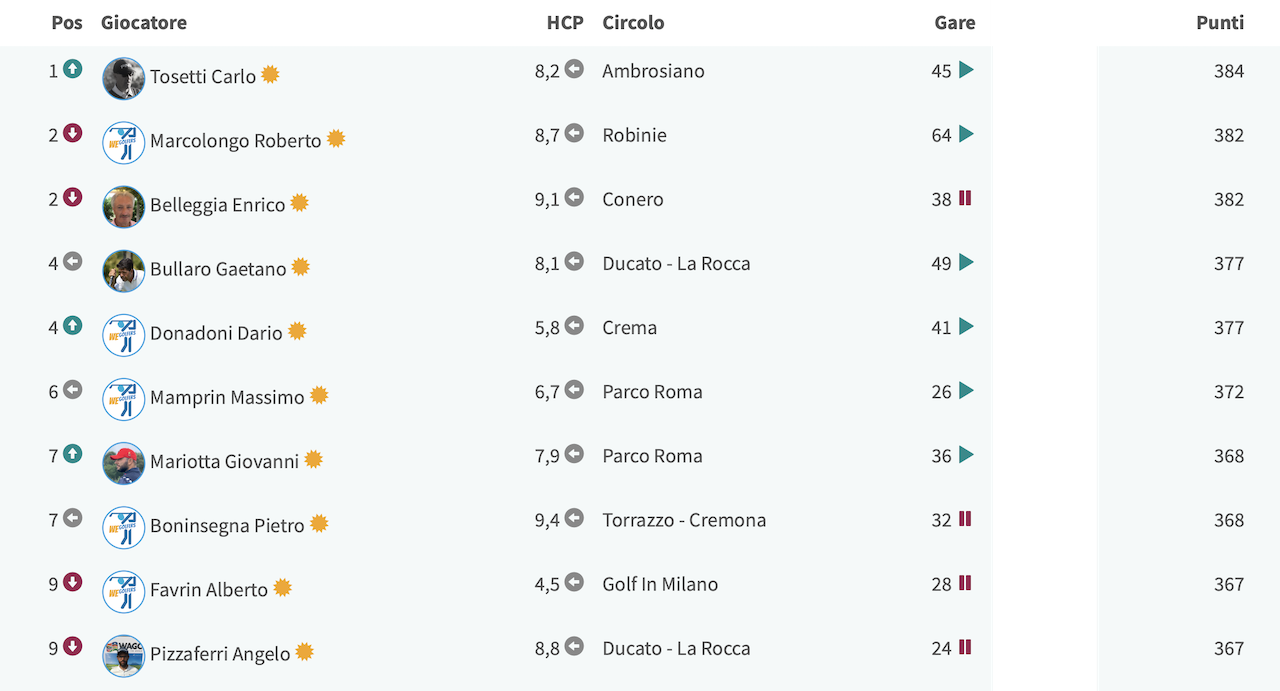Click the up-arrow trend icon beside Tosetti Carlo
This screenshot has height=691, width=1280.
click(72, 69)
